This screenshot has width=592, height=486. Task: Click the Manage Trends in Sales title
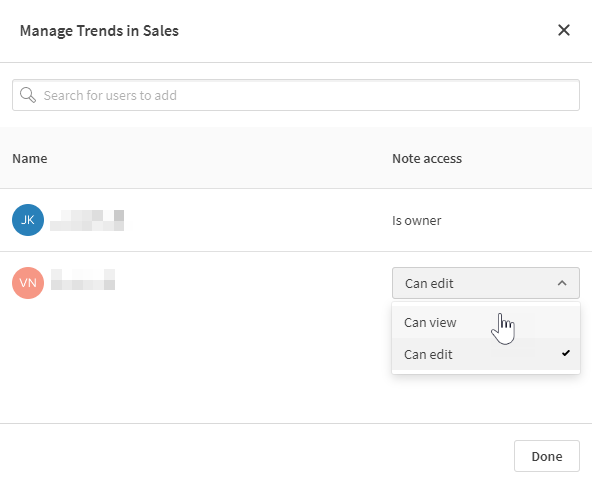[99, 31]
